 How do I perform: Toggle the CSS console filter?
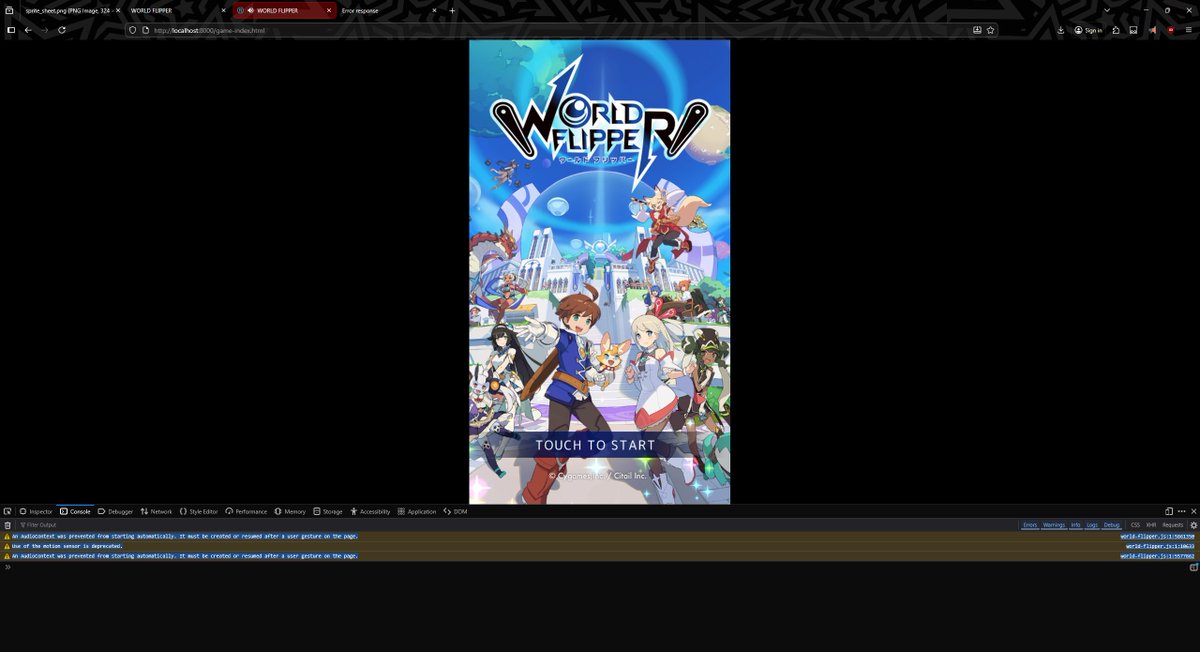1135,525
